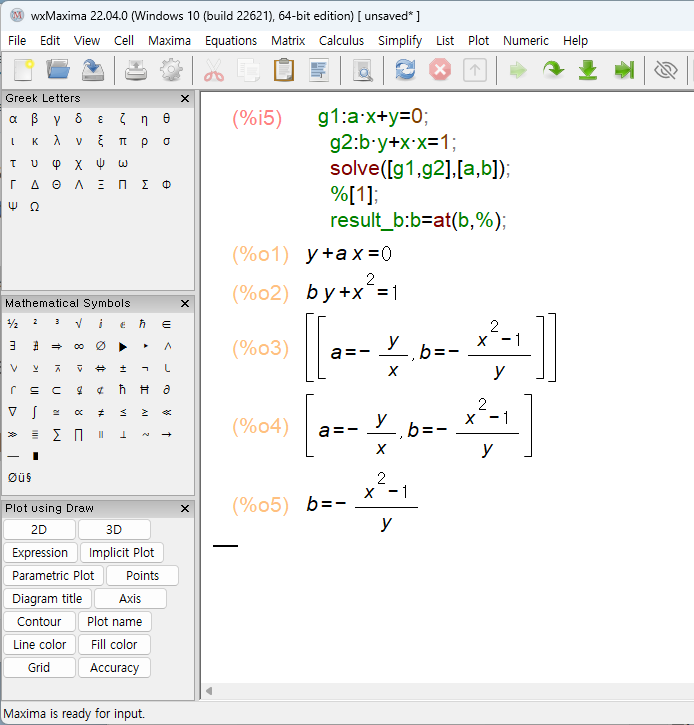Image resolution: width=694 pixels, height=725 pixels.
Task: Click the %o5 output label
Action: click(260, 505)
